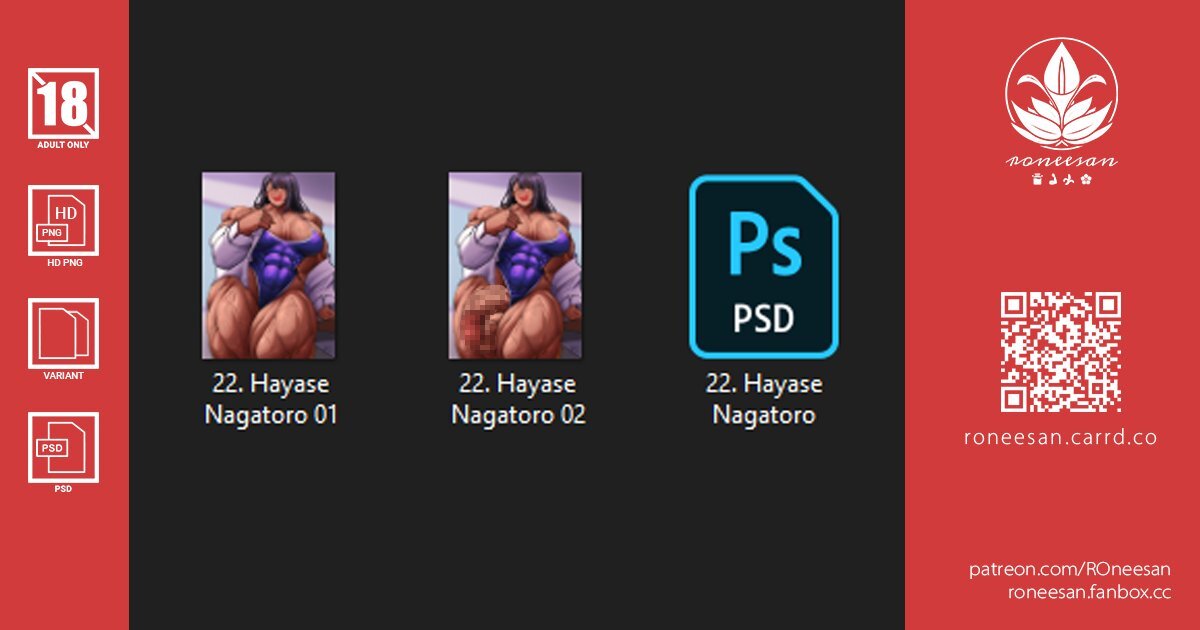The height and width of the screenshot is (630, 1200).
Task: Select the Hayase Nagatoro 02 thumbnail
Action: point(515,266)
